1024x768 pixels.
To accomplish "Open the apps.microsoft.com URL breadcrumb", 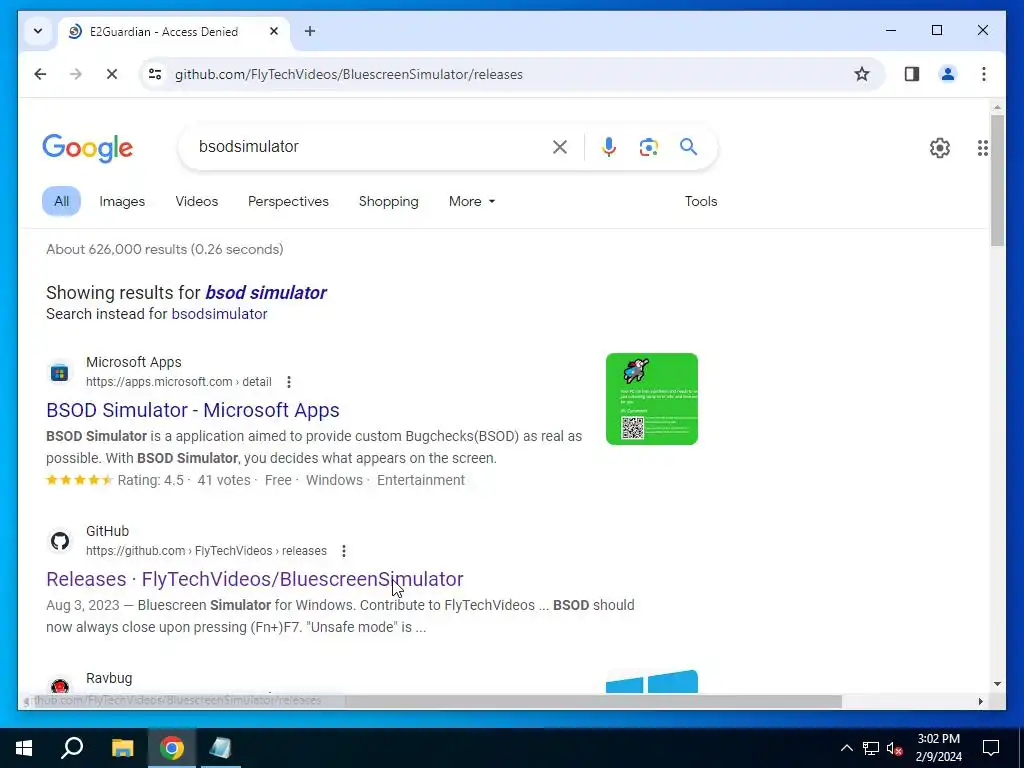I will [178, 382].
